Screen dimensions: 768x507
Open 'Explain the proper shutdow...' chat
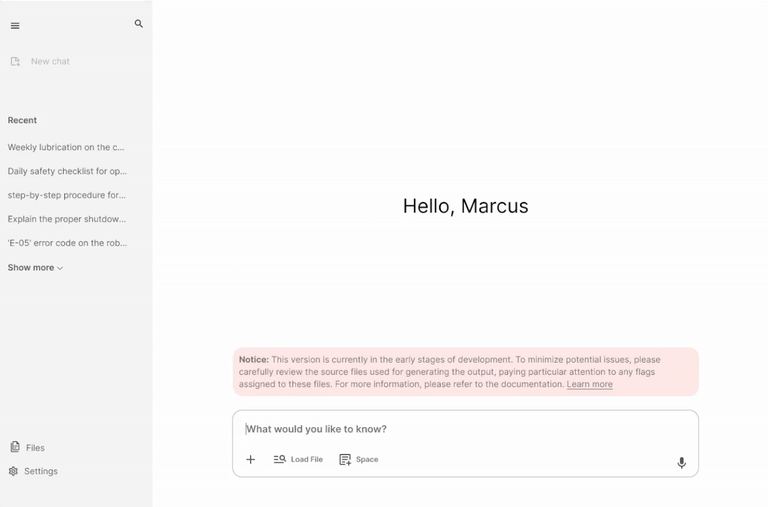coord(67,219)
